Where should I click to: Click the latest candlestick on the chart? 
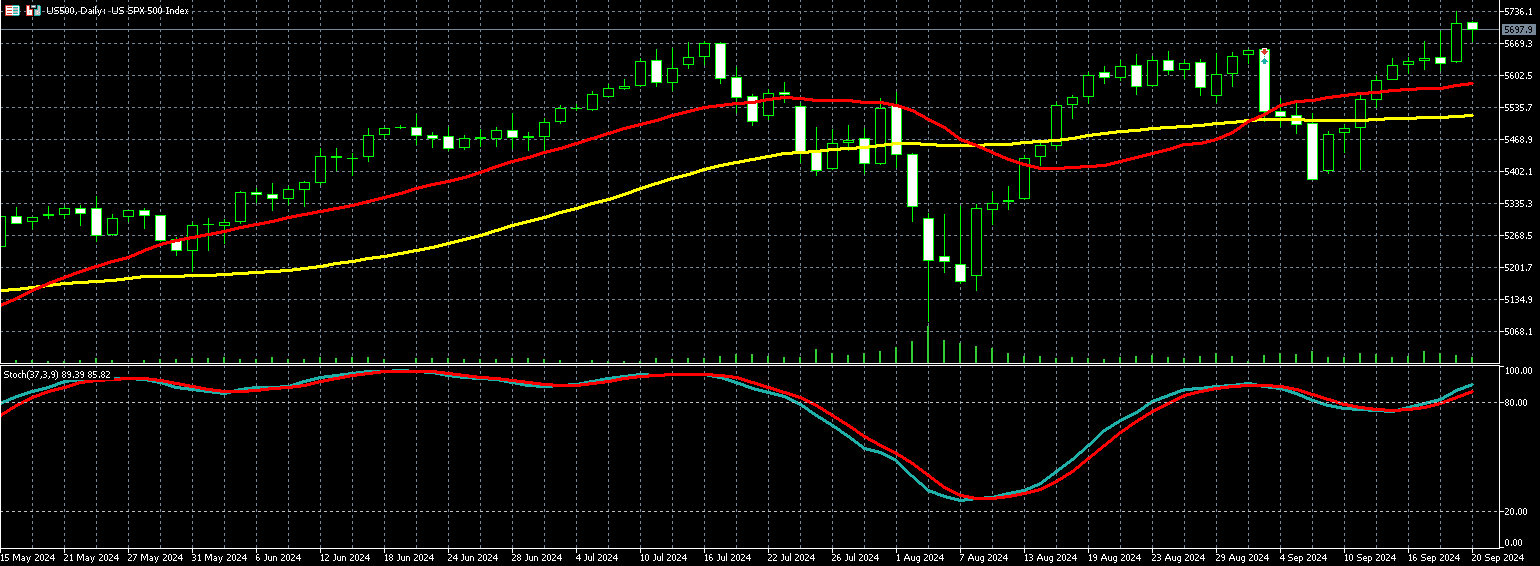(1472, 27)
